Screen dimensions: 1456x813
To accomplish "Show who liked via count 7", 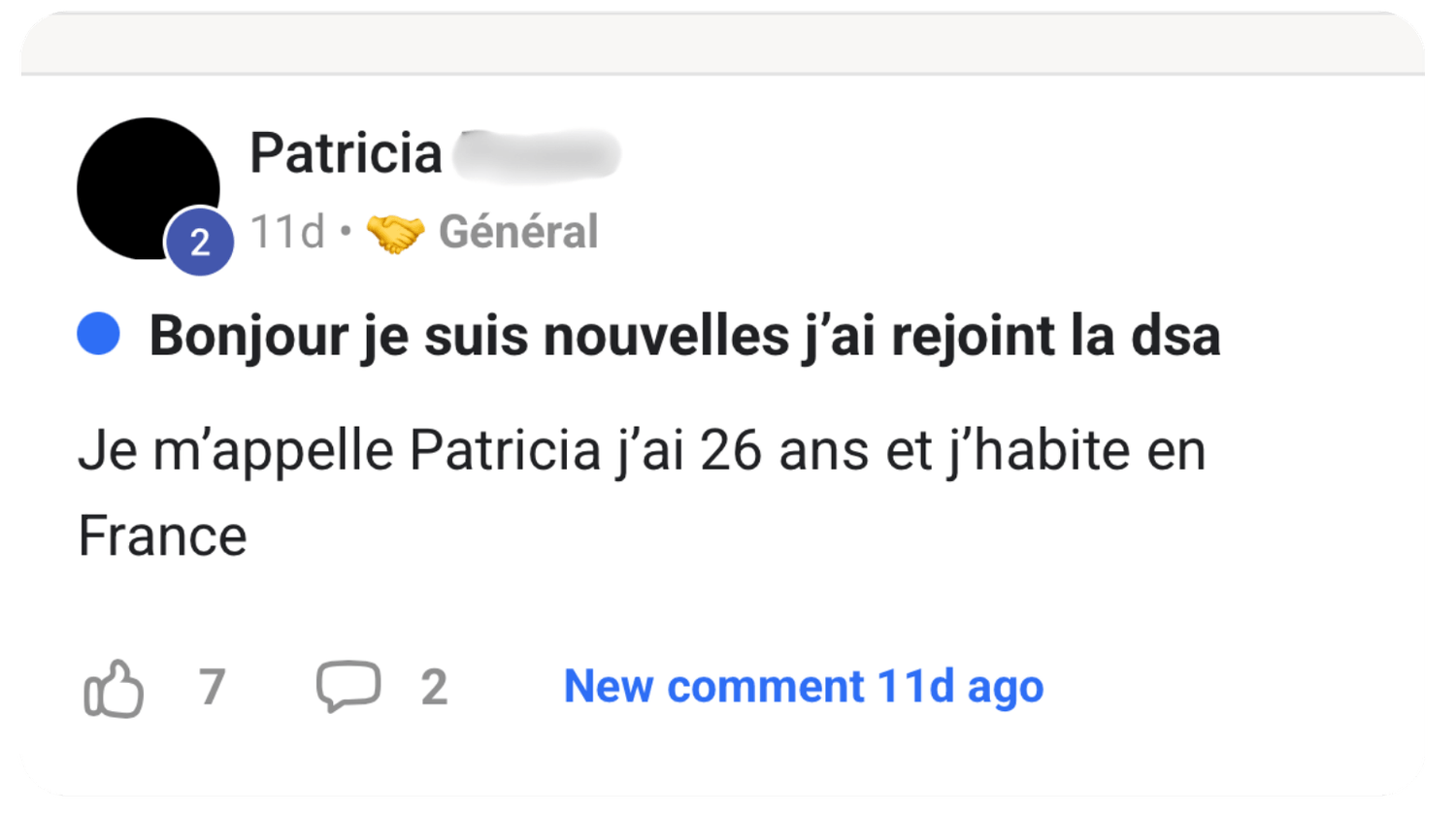I will [x=213, y=687].
